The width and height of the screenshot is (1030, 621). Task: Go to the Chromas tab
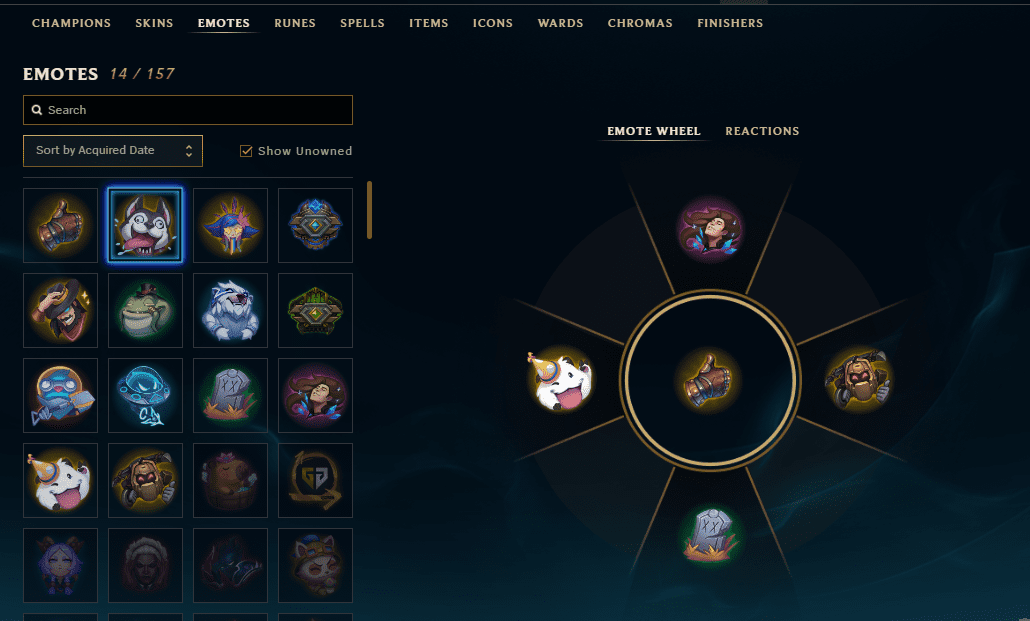[x=640, y=23]
